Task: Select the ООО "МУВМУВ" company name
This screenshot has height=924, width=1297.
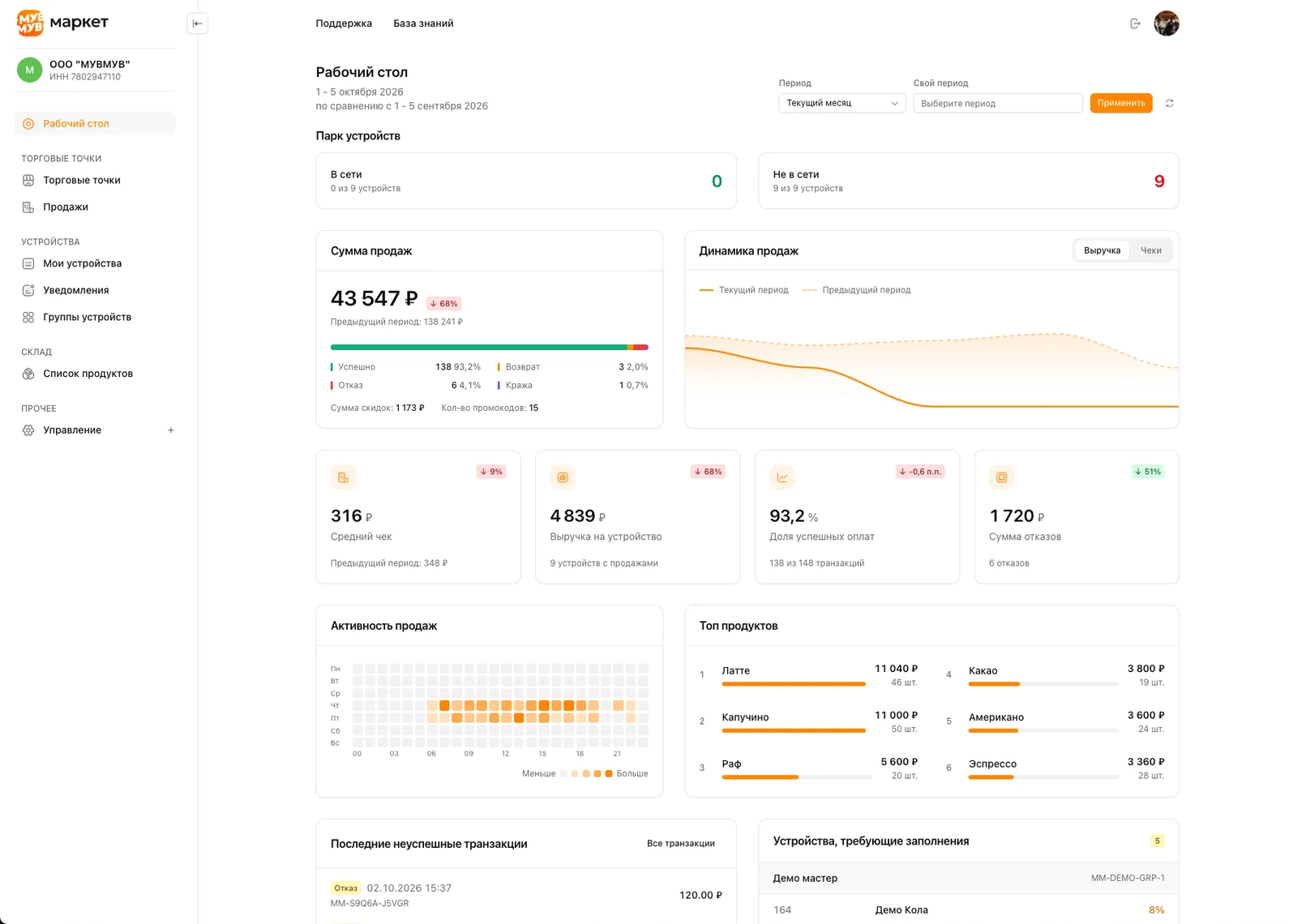Action: pos(89,64)
